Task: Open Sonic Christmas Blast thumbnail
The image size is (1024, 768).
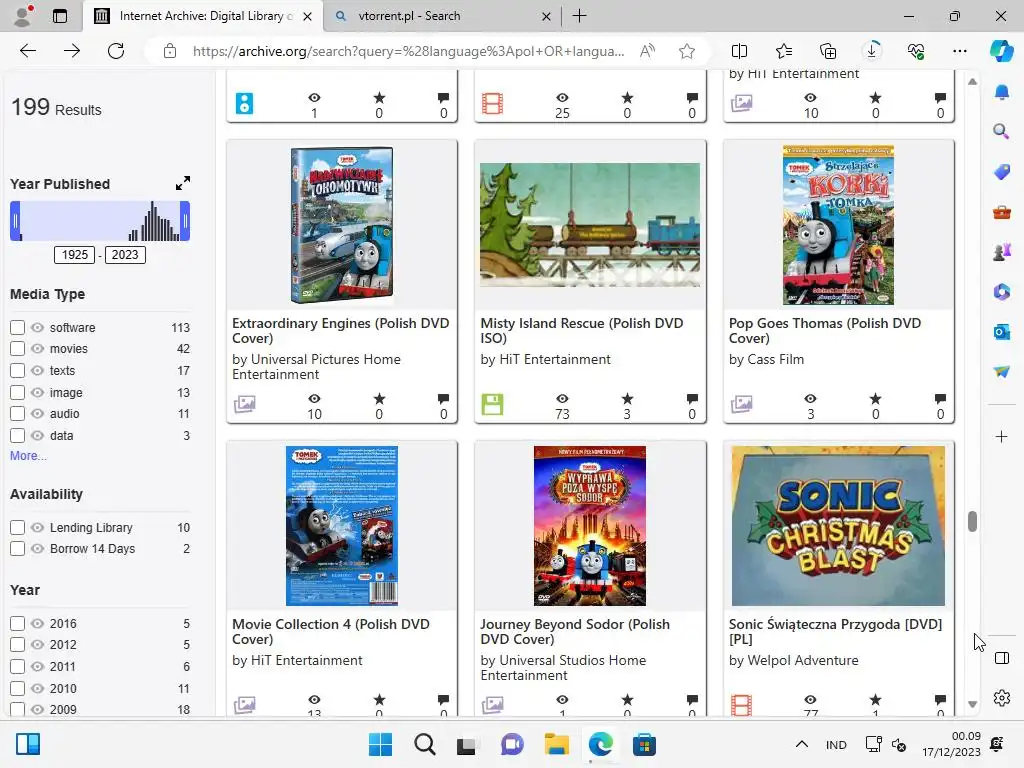Action: tap(838, 526)
